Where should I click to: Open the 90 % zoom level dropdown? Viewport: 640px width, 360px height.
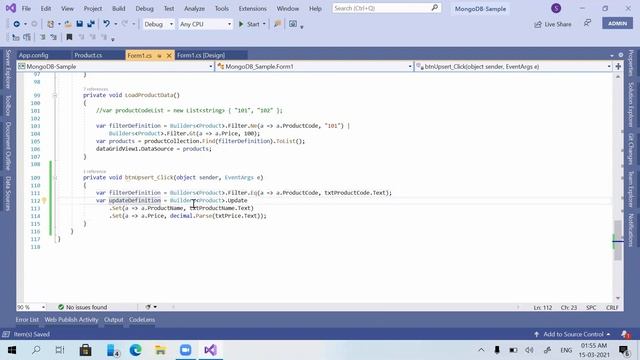tap(31, 307)
